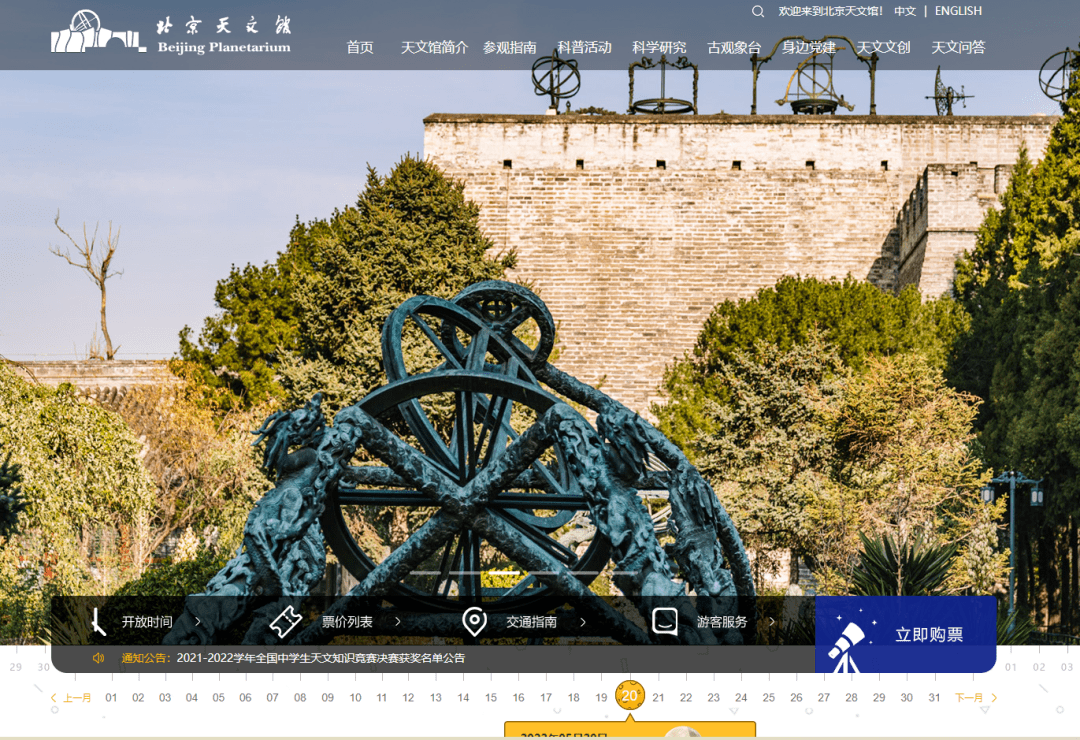
Task: Choose date 19 on the calendar strip
Action: (x=601, y=697)
